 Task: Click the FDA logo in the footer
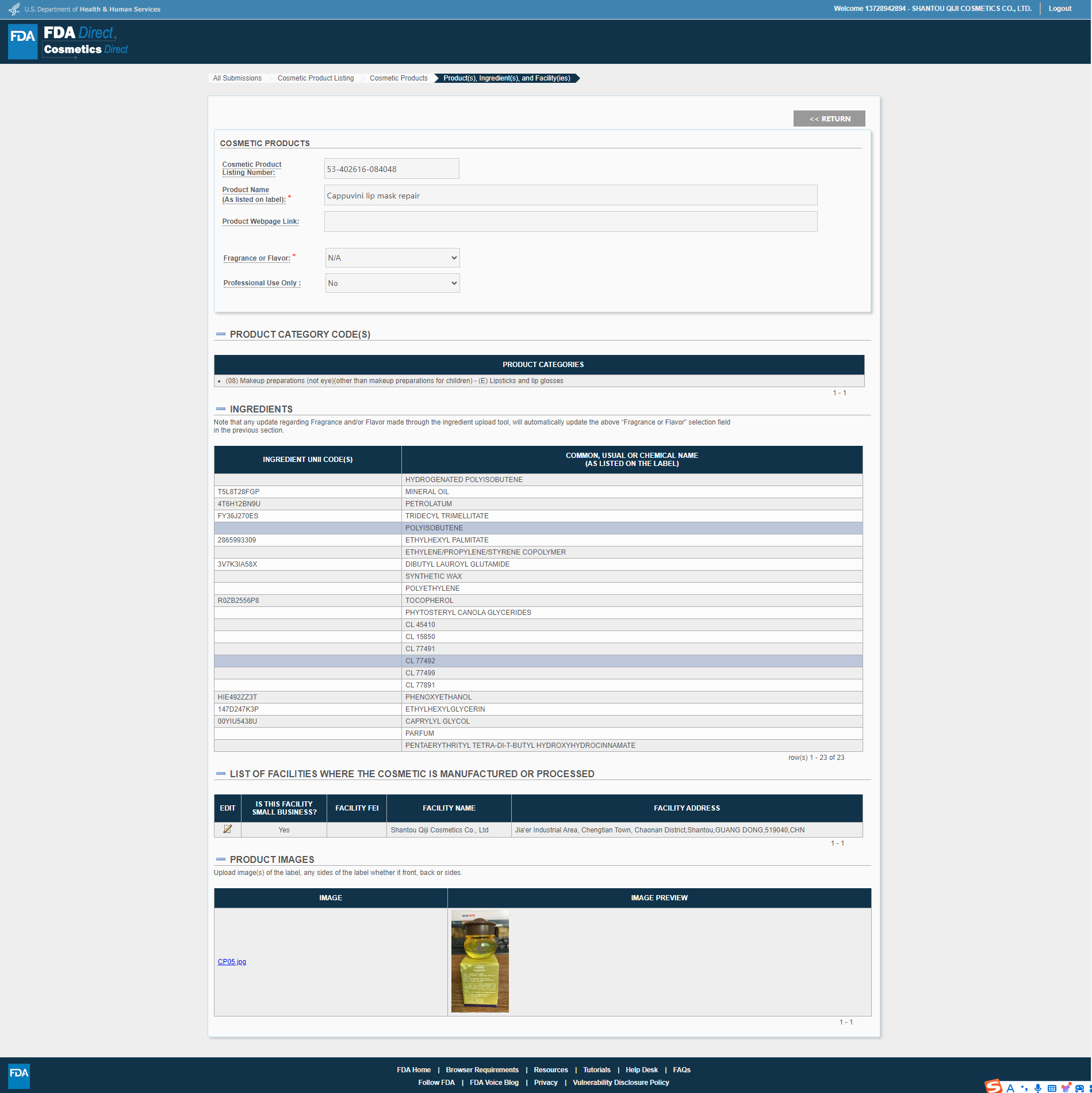pos(19,1075)
